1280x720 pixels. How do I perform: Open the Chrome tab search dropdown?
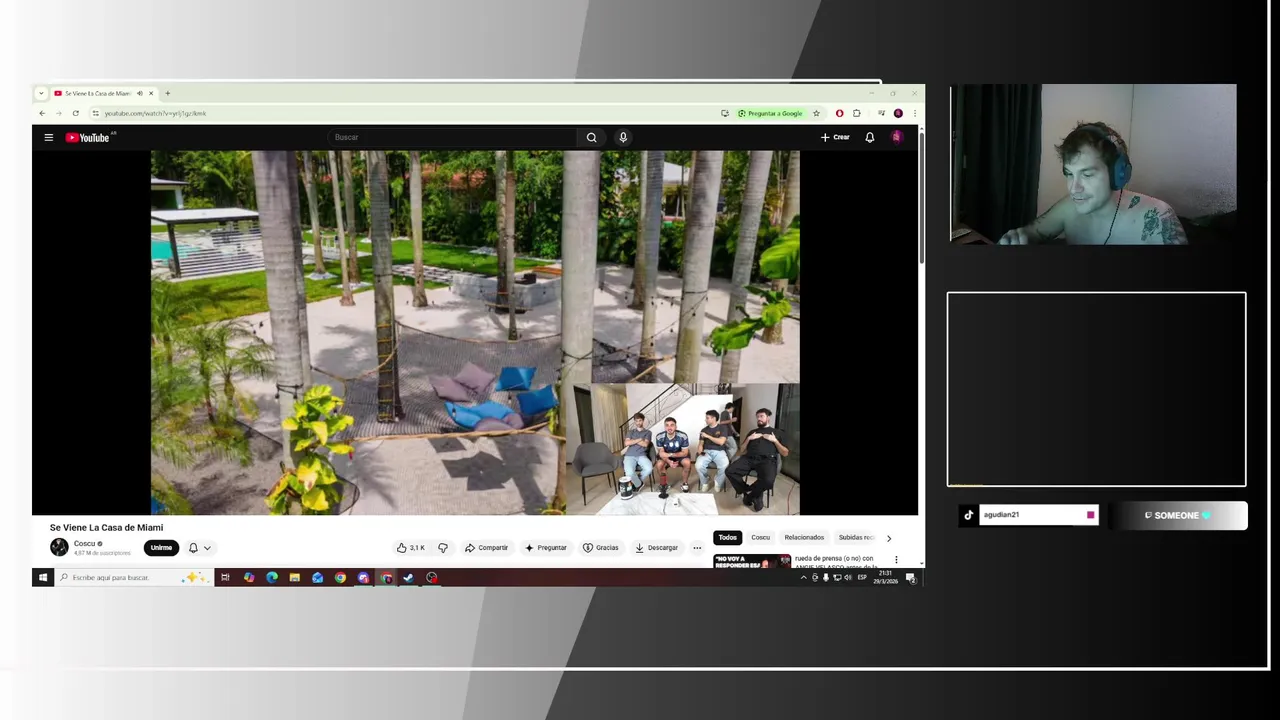click(41, 93)
